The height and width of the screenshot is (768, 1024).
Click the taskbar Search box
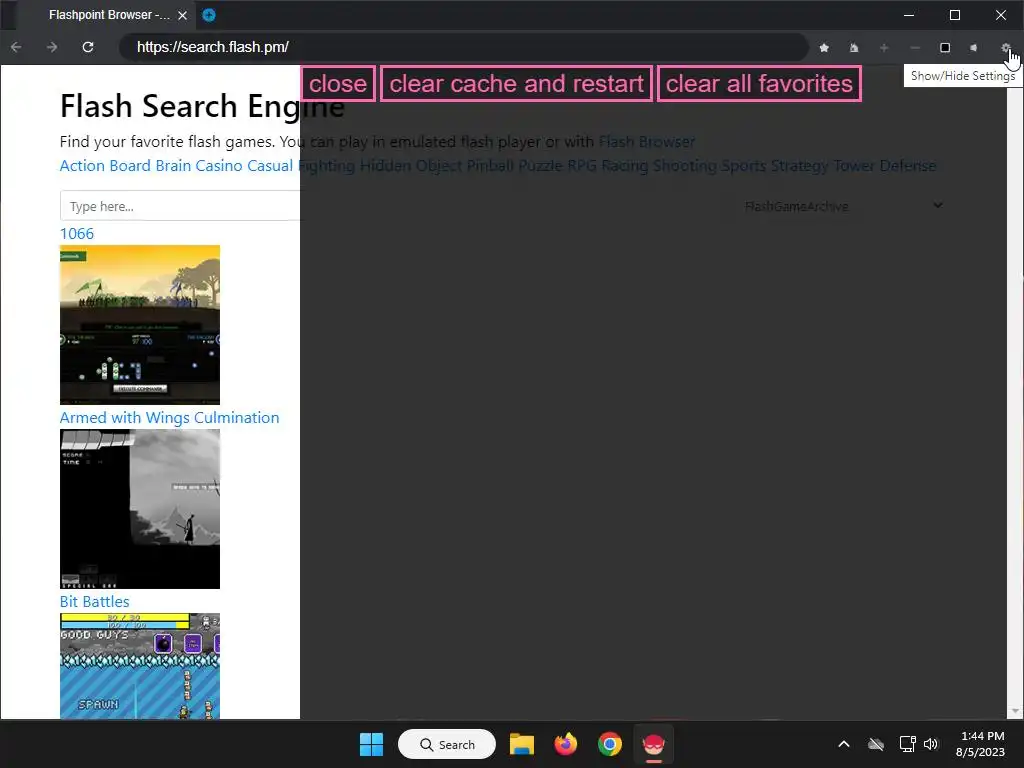pyautogui.click(x=447, y=744)
